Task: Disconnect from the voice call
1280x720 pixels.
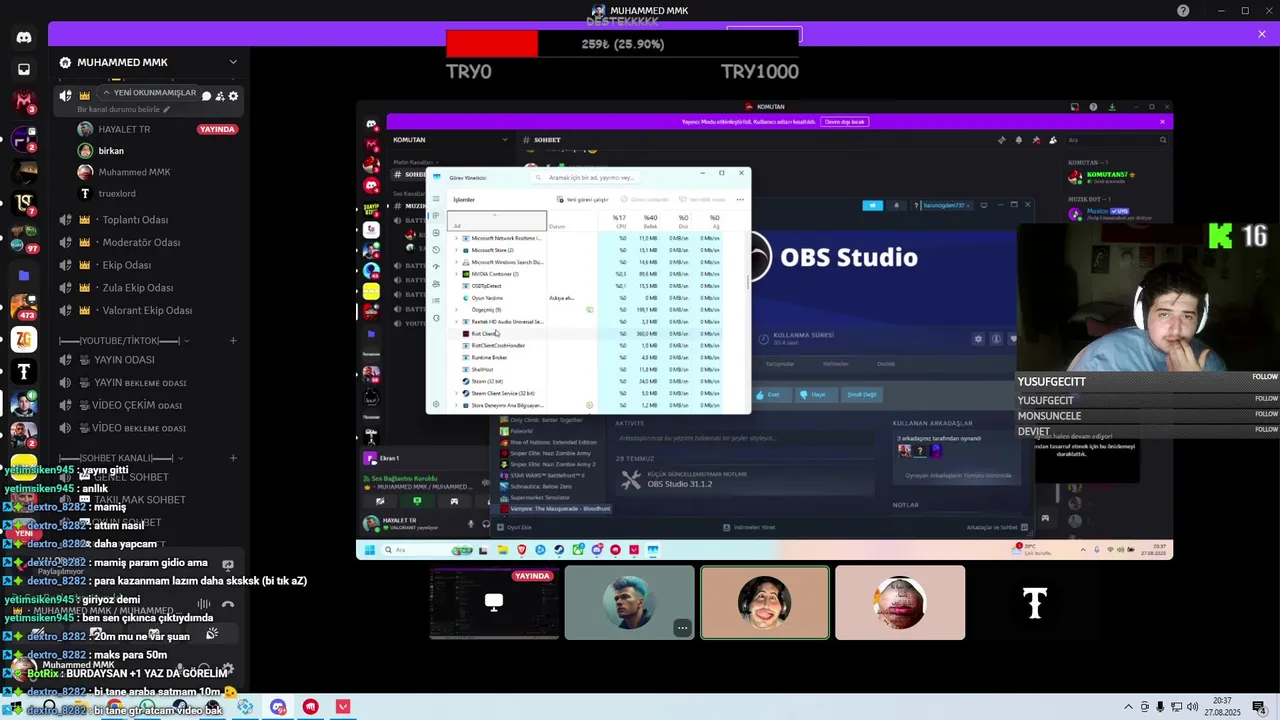Action: coord(228,604)
